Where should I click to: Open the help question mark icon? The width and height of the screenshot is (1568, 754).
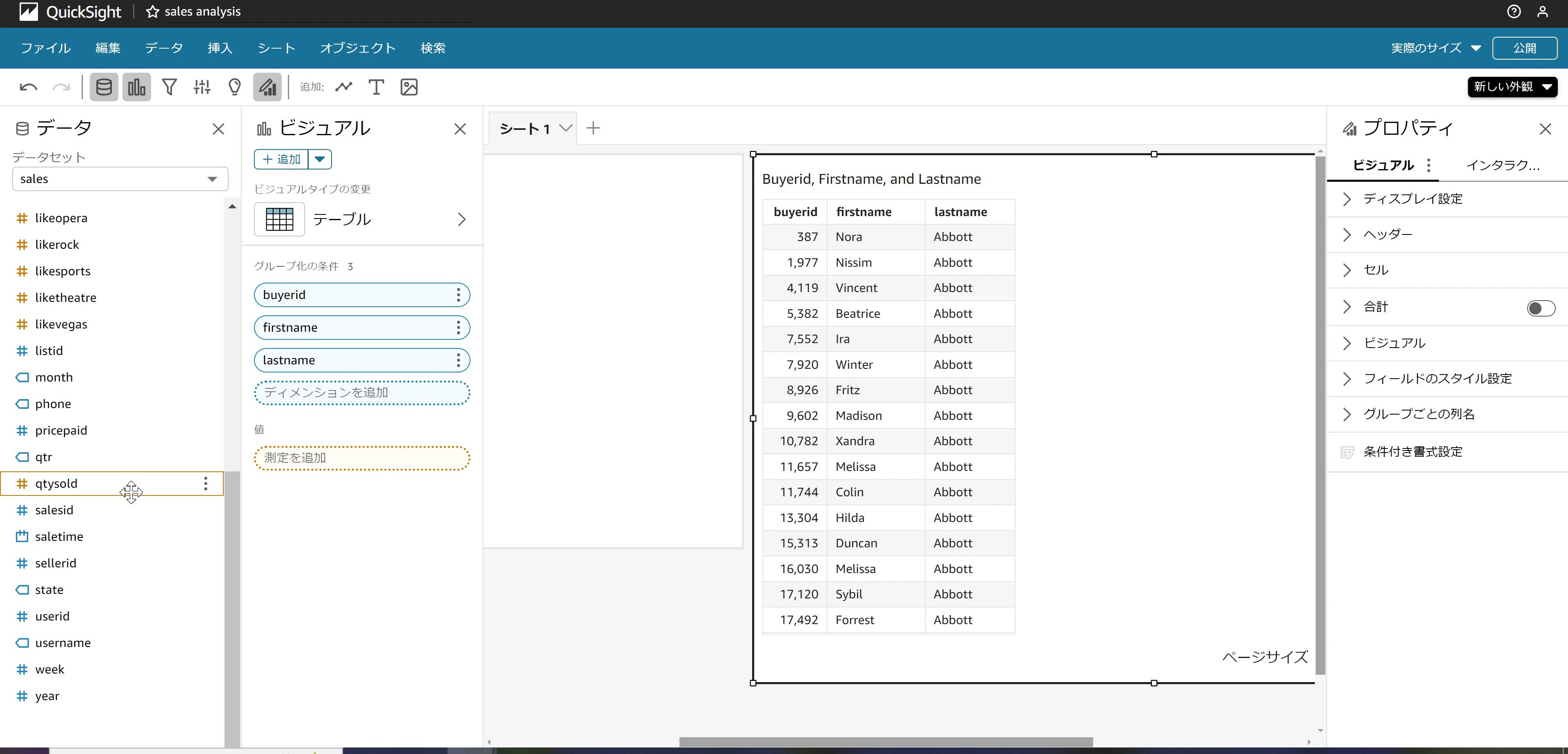[1514, 11]
